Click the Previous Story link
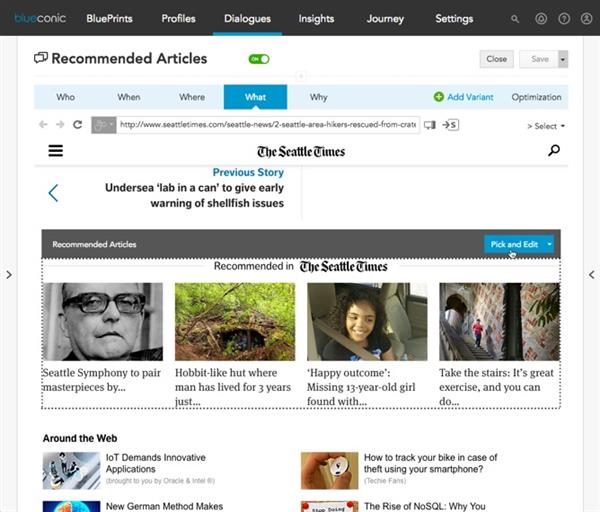600x512 pixels. tap(248, 172)
